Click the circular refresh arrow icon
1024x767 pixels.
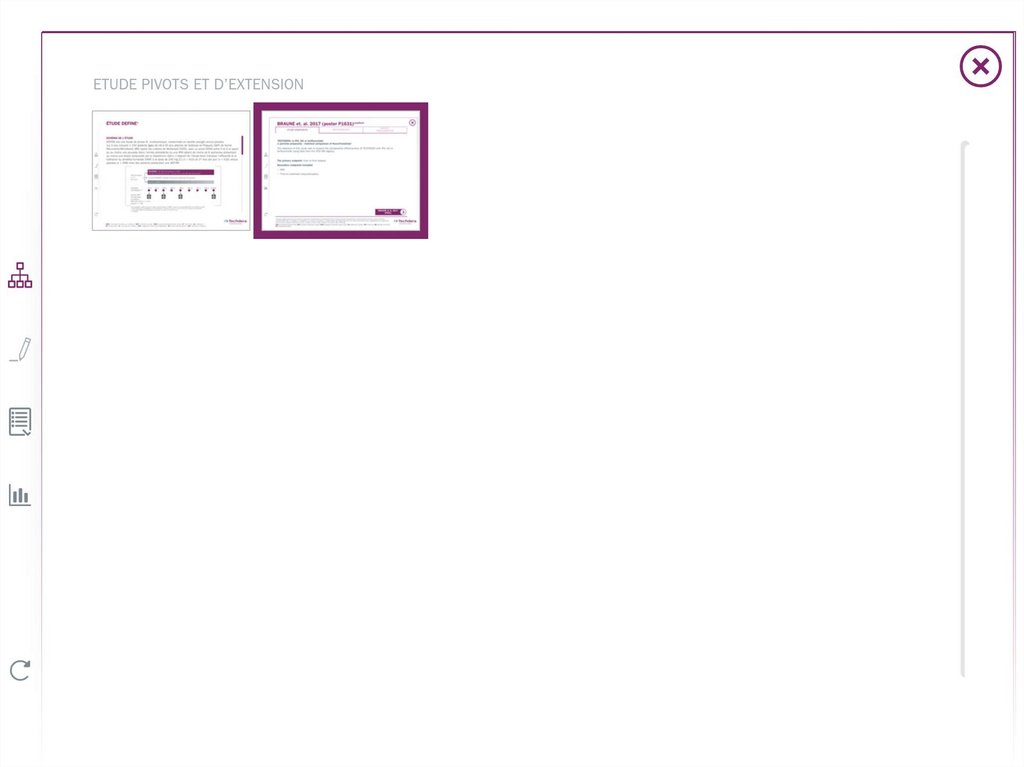[20, 670]
